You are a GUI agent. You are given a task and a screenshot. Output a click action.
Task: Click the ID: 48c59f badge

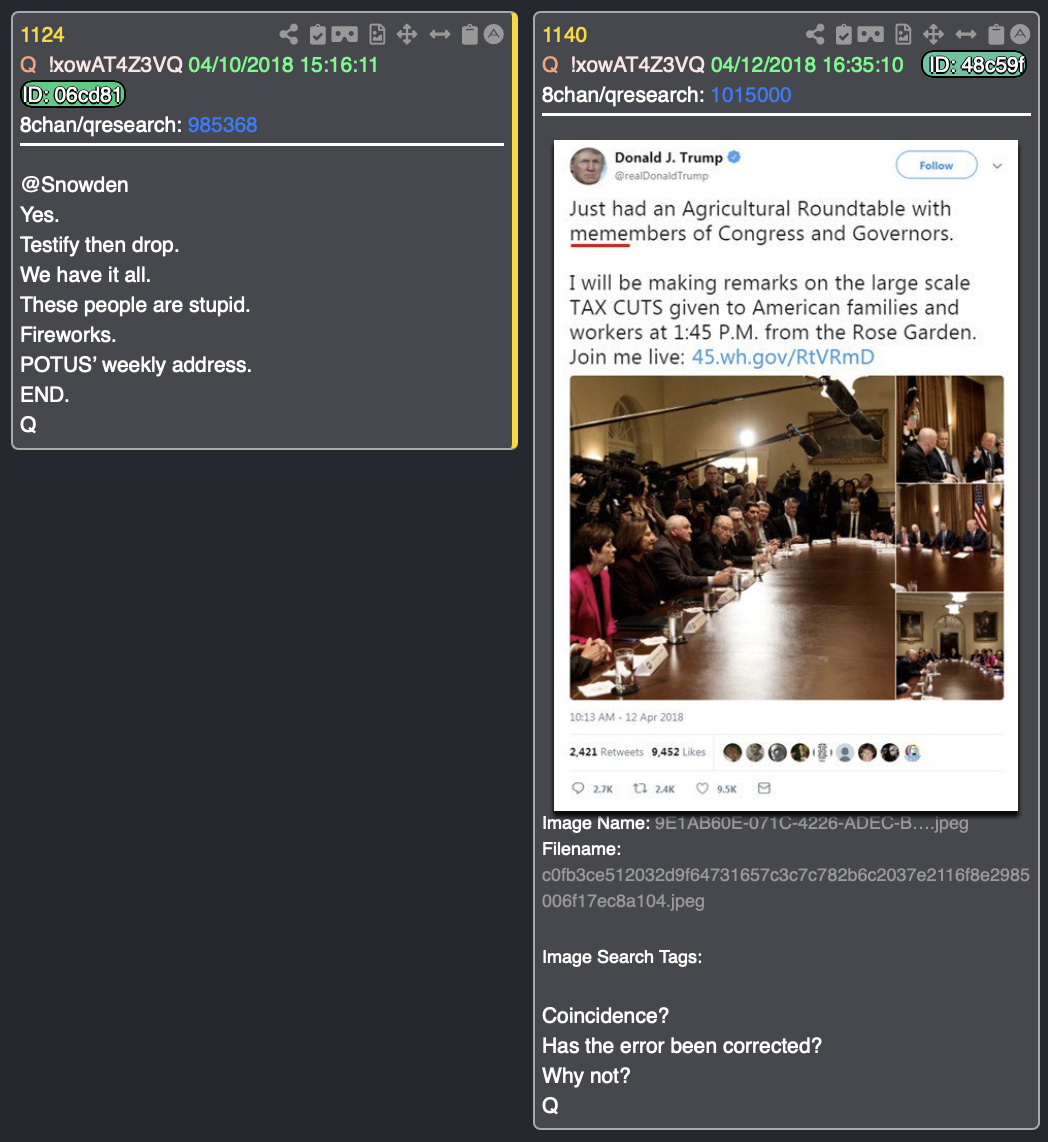975,65
